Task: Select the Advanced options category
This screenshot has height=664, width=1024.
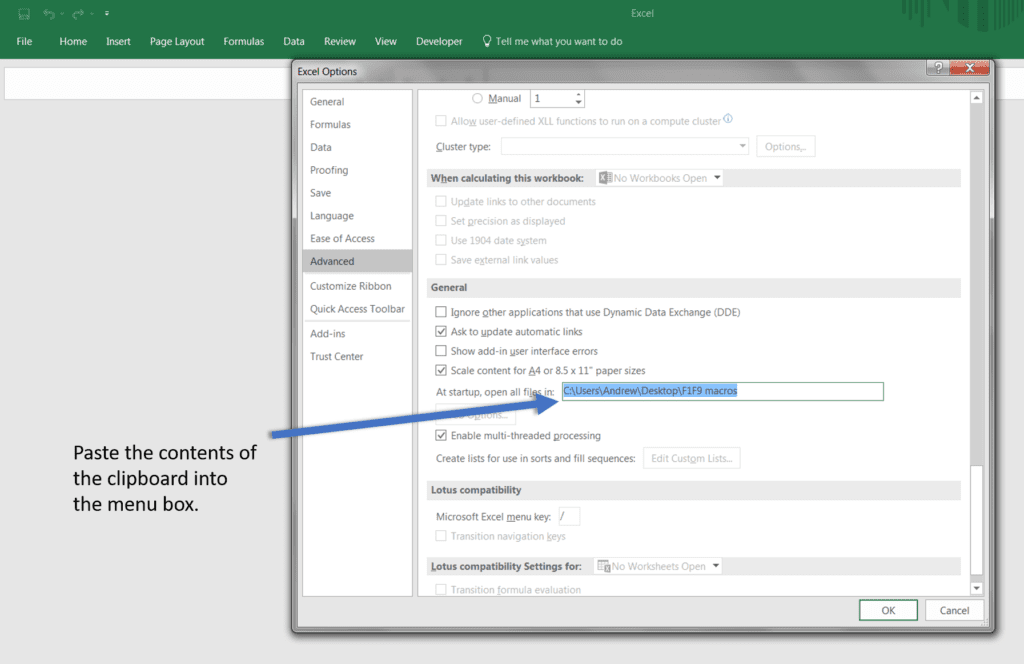Action: pos(357,261)
